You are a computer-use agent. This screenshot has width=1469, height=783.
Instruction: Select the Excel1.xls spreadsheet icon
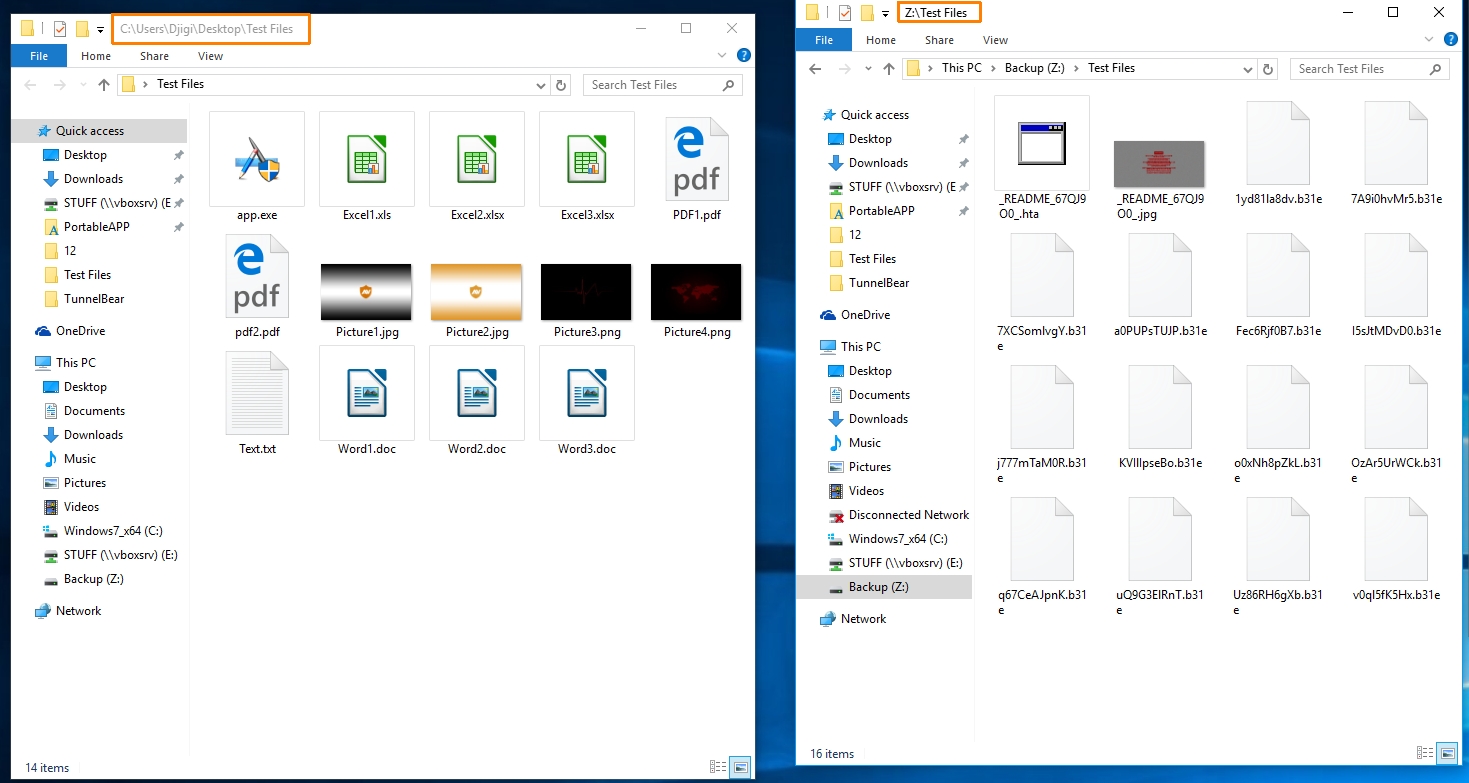367,159
